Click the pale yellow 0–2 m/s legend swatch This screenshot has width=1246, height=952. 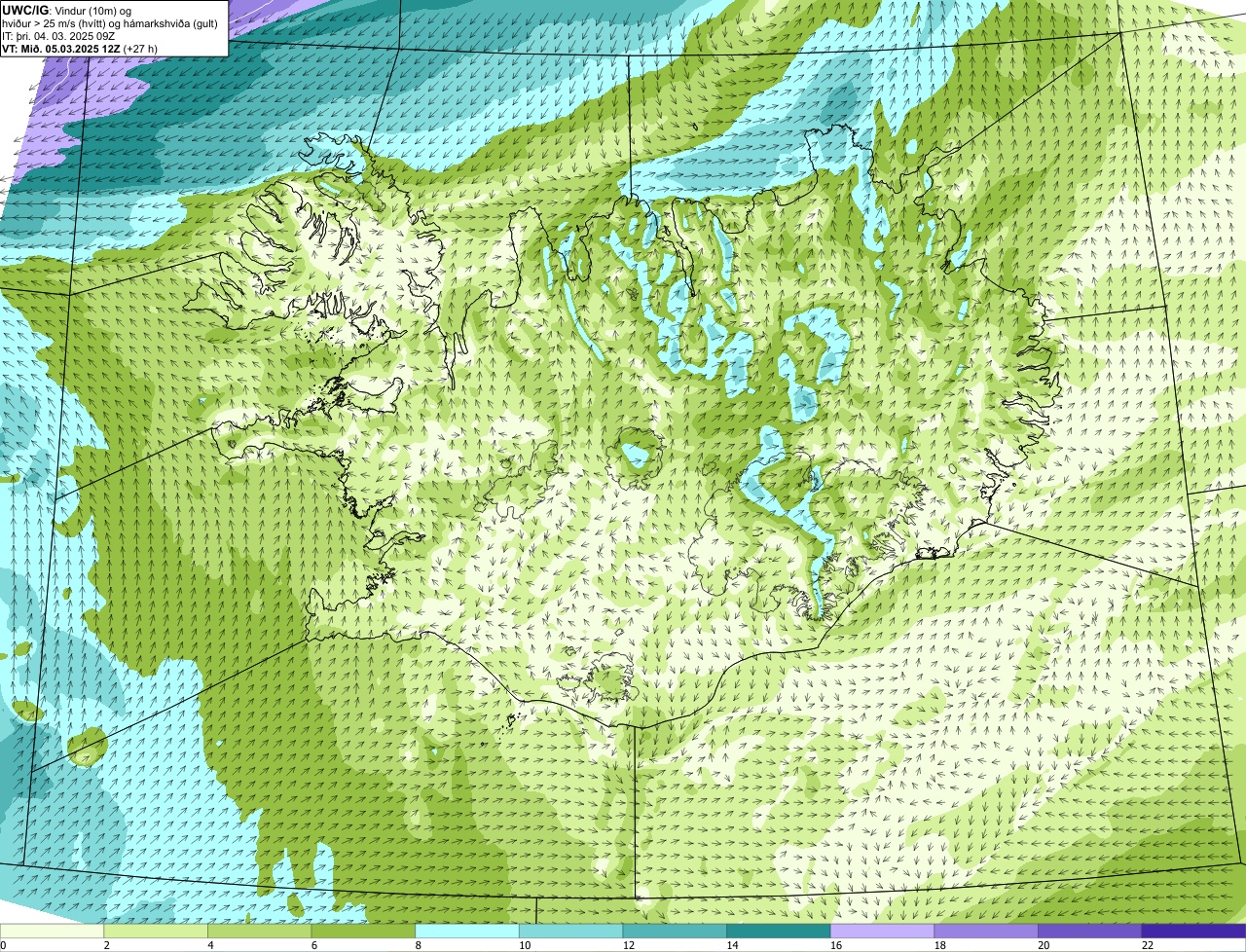click(52, 931)
